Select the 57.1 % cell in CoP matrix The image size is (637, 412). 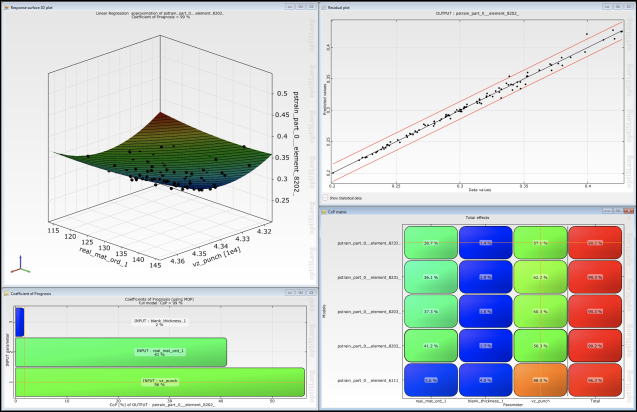pos(540,243)
